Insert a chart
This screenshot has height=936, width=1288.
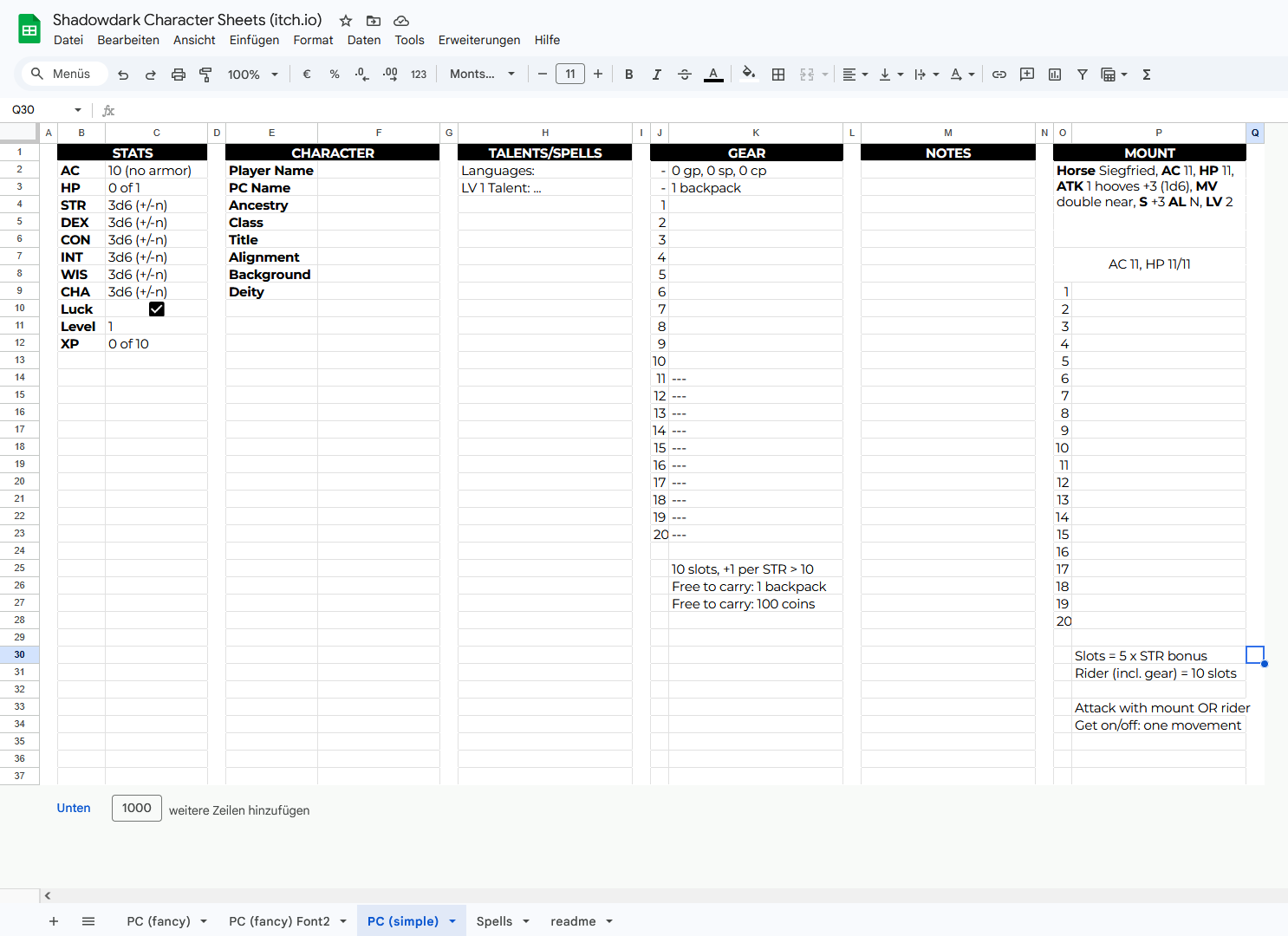click(x=1055, y=75)
